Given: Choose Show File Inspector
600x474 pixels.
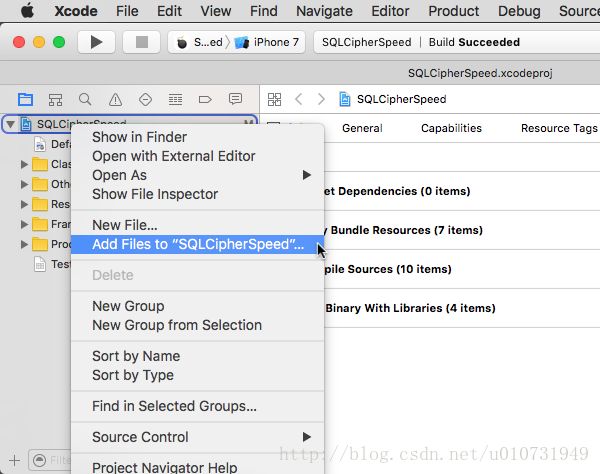Looking at the screenshot, I should coord(197,194).
